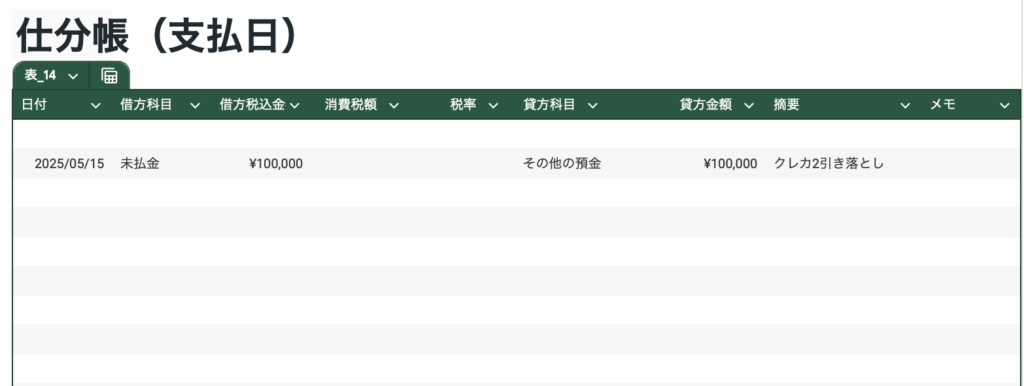Open the 表_14 table tab dropdown
1024x386 pixels.
click(x=73, y=76)
